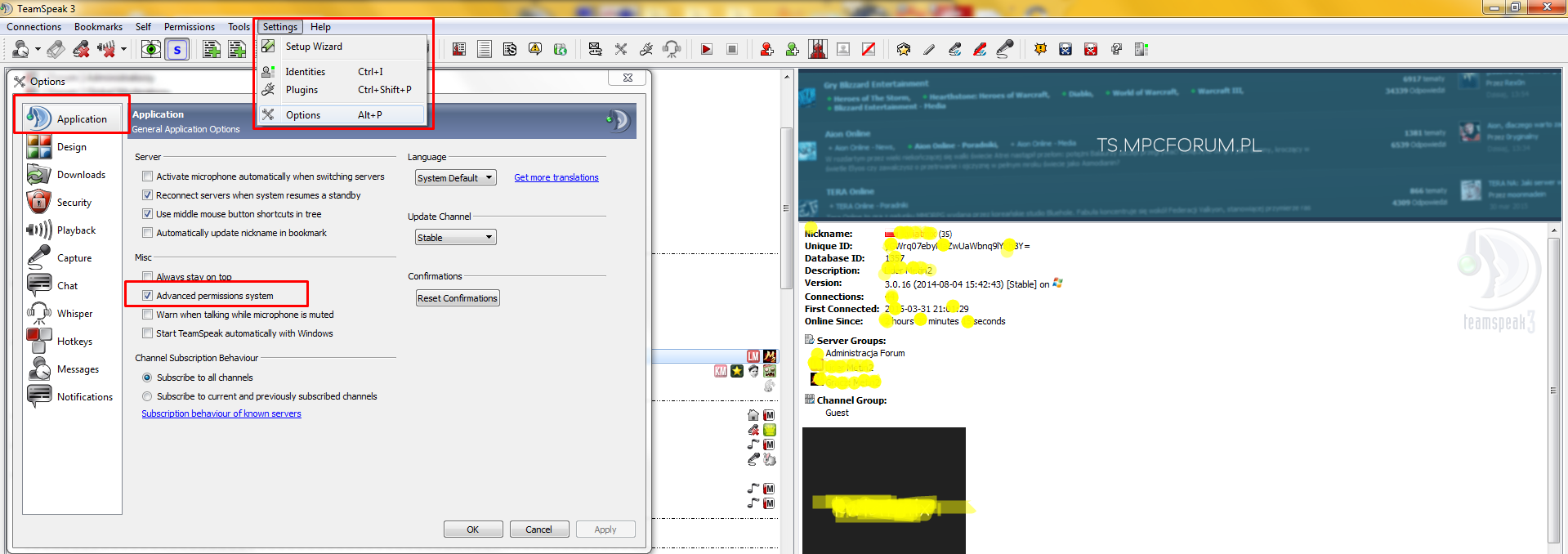Viewport: 1568px width, 554px height.
Task: Click the red-crossed microphone toolbar icon
Action: pyautogui.click(x=980, y=50)
